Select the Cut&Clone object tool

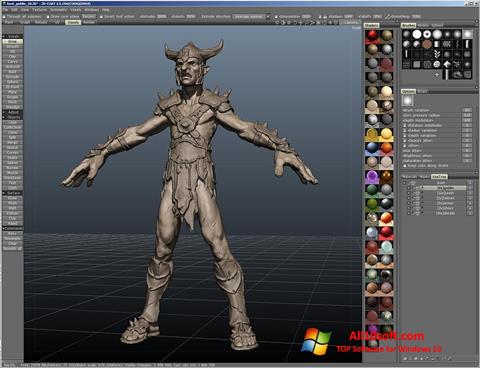click(13, 127)
